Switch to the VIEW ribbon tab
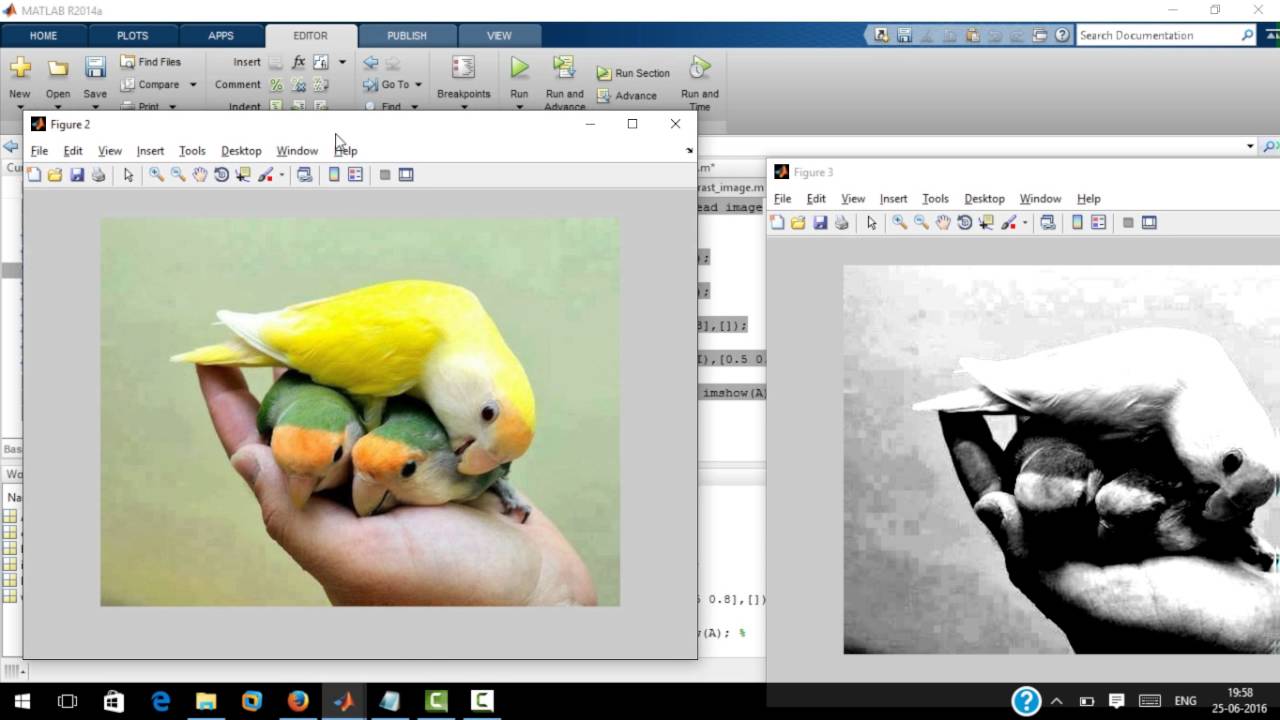1280x720 pixels. 499,36
